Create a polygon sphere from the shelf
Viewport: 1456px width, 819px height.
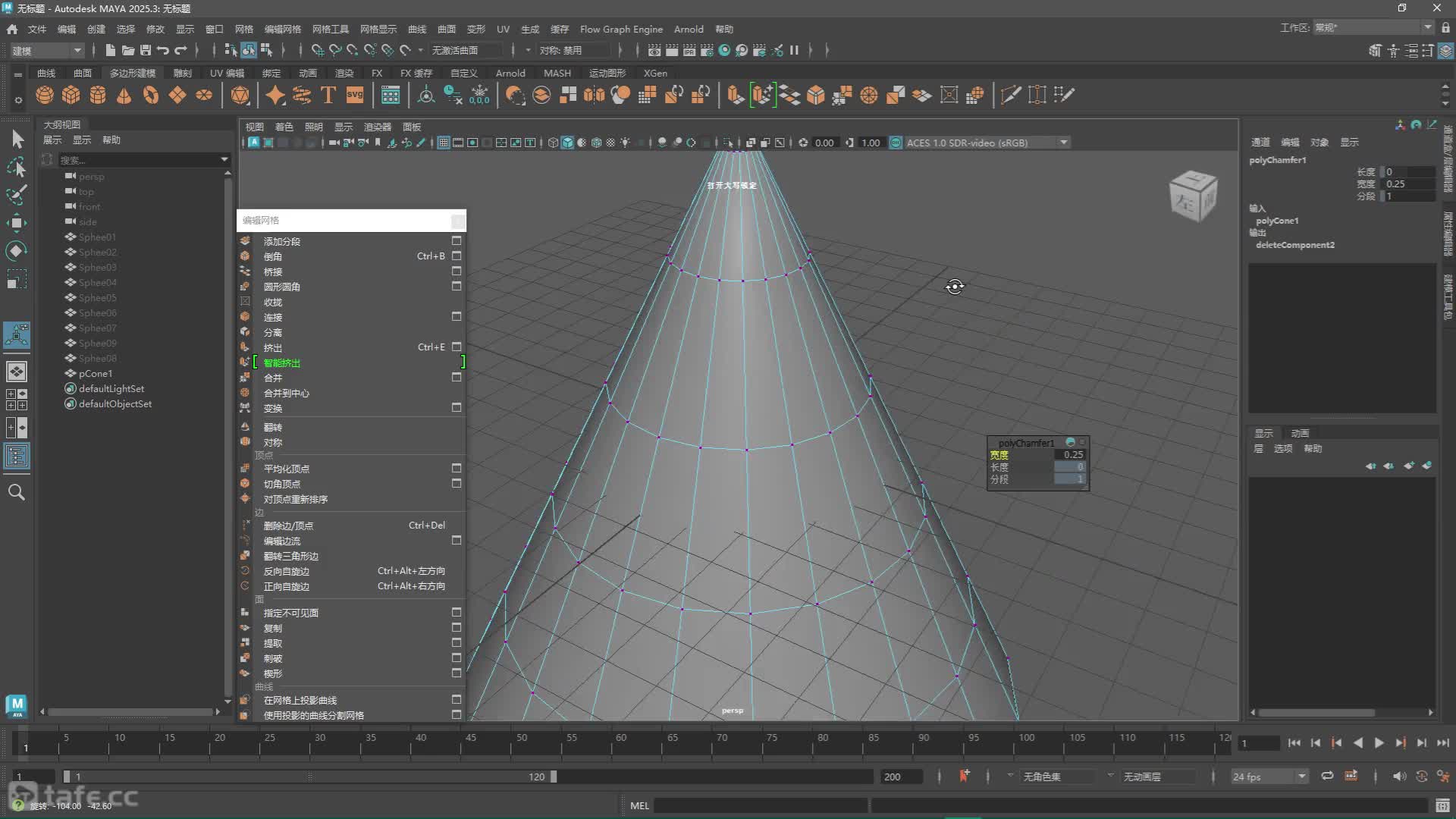(x=45, y=95)
